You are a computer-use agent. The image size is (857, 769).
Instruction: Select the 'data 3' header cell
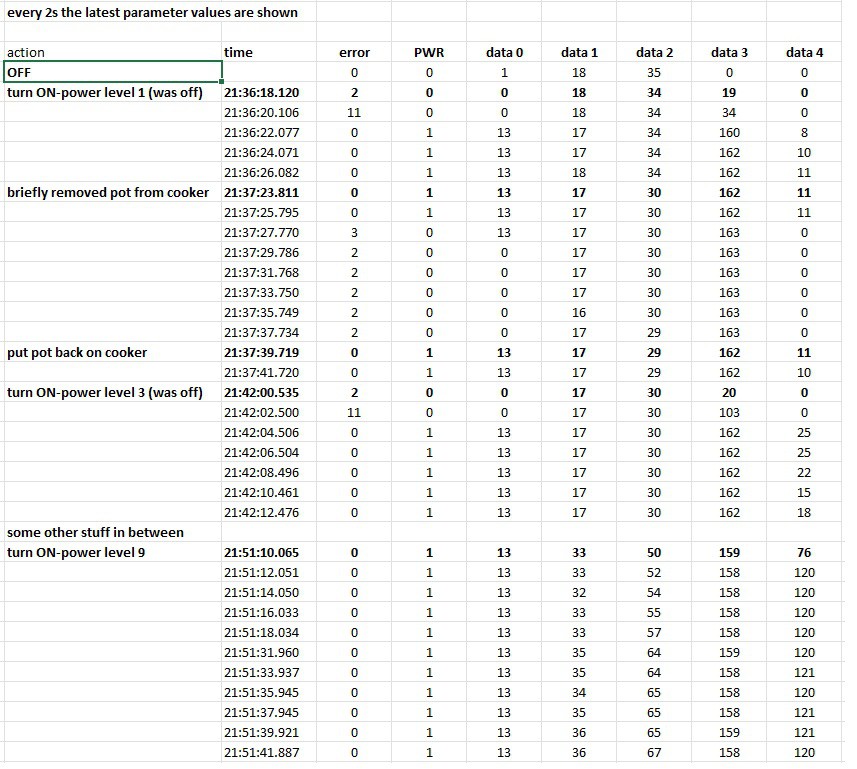click(x=729, y=52)
